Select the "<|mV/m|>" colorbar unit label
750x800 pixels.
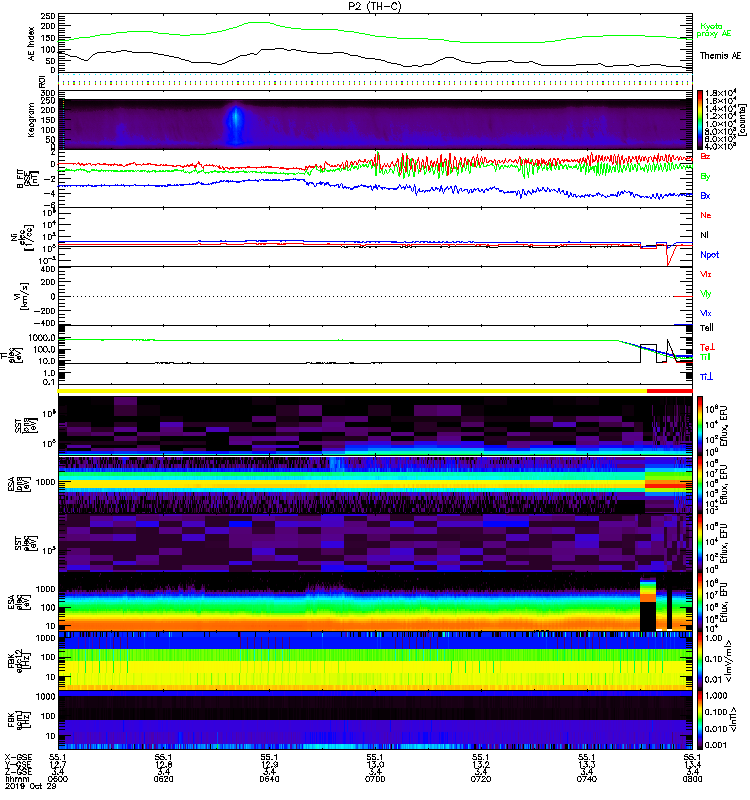tap(731, 661)
